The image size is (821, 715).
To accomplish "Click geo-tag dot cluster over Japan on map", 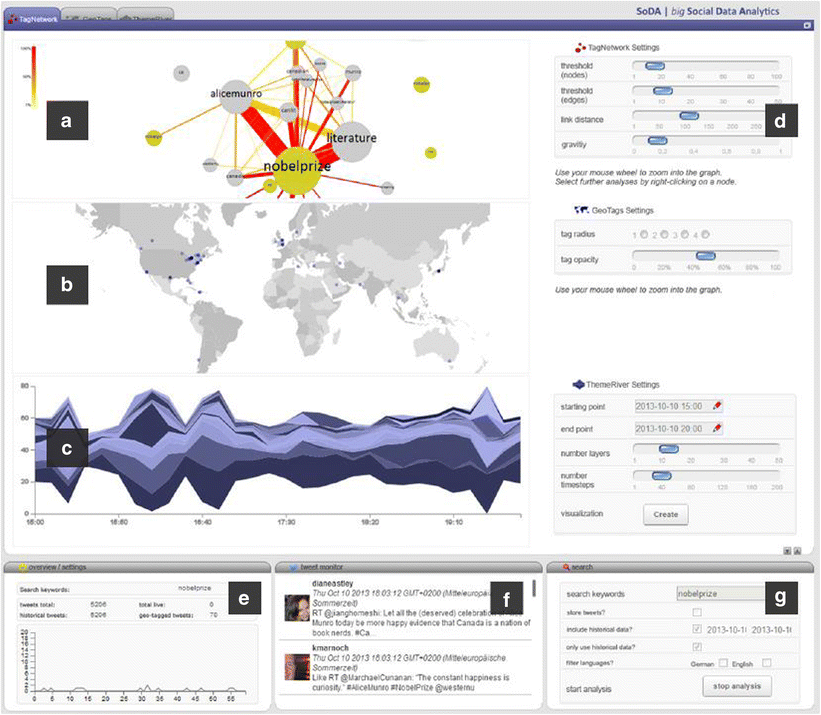I will [439, 270].
